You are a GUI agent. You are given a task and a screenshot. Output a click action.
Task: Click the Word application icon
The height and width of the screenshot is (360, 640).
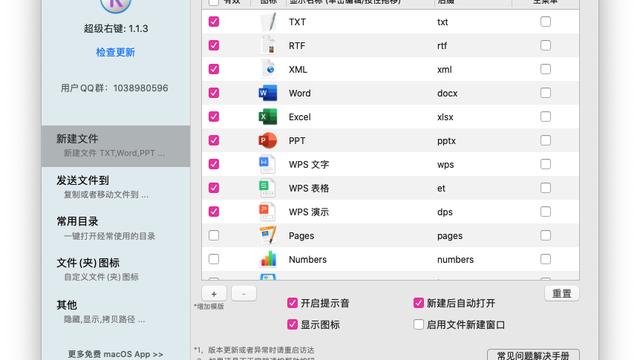click(268, 93)
